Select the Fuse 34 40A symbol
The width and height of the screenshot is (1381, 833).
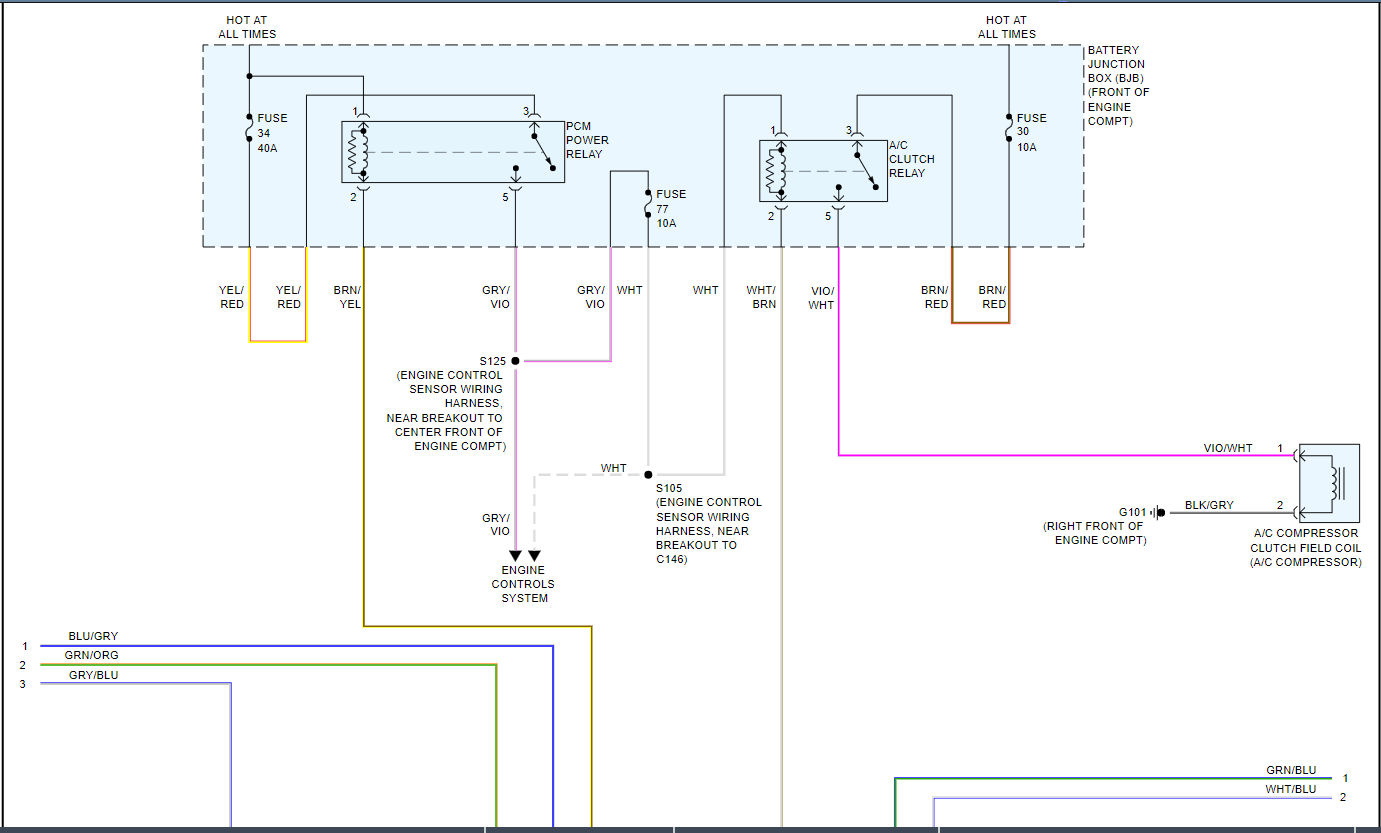point(249,130)
